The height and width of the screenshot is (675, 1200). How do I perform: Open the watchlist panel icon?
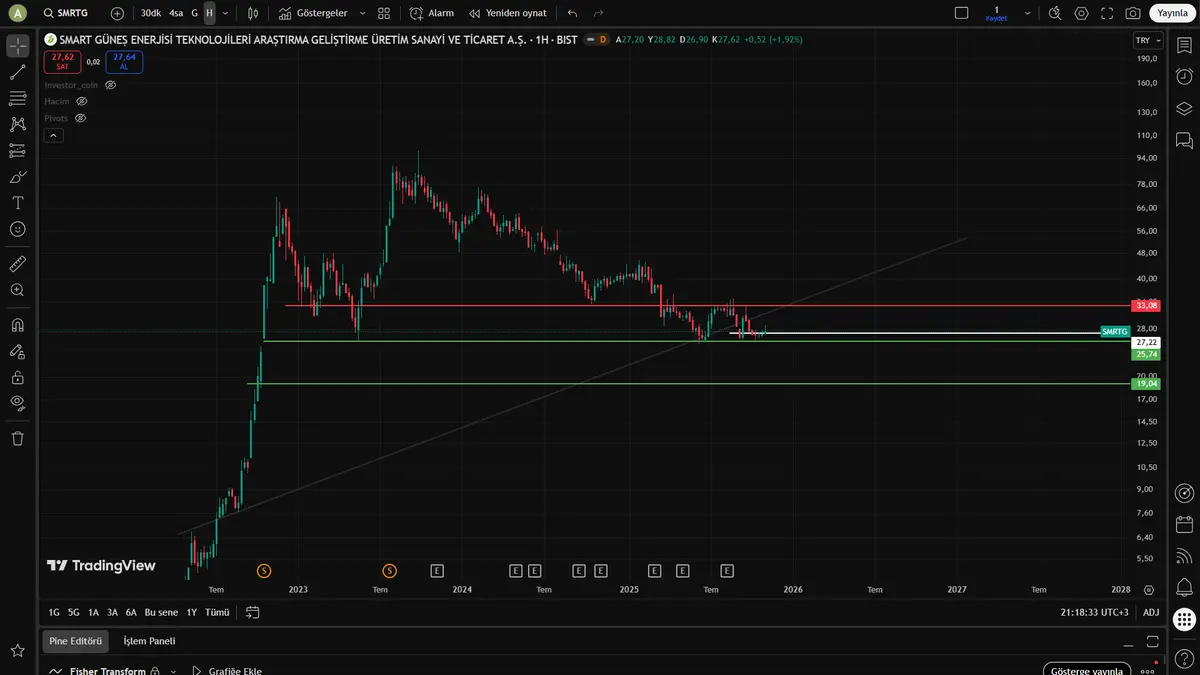(x=1184, y=46)
